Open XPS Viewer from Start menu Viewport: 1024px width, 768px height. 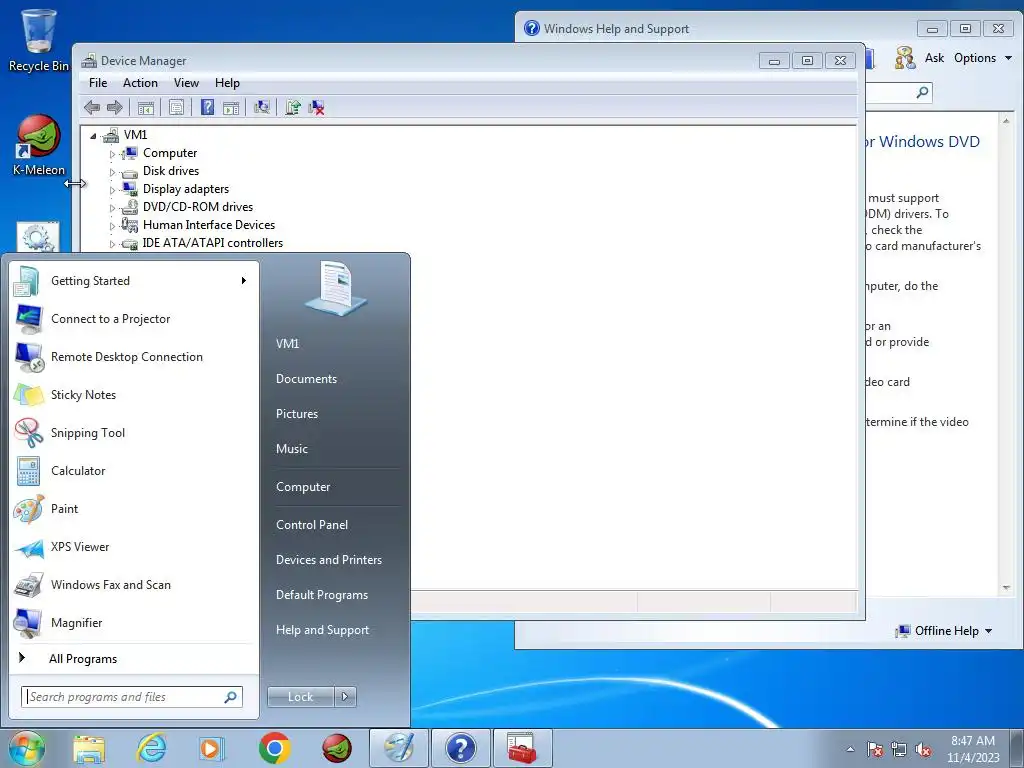point(133,547)
